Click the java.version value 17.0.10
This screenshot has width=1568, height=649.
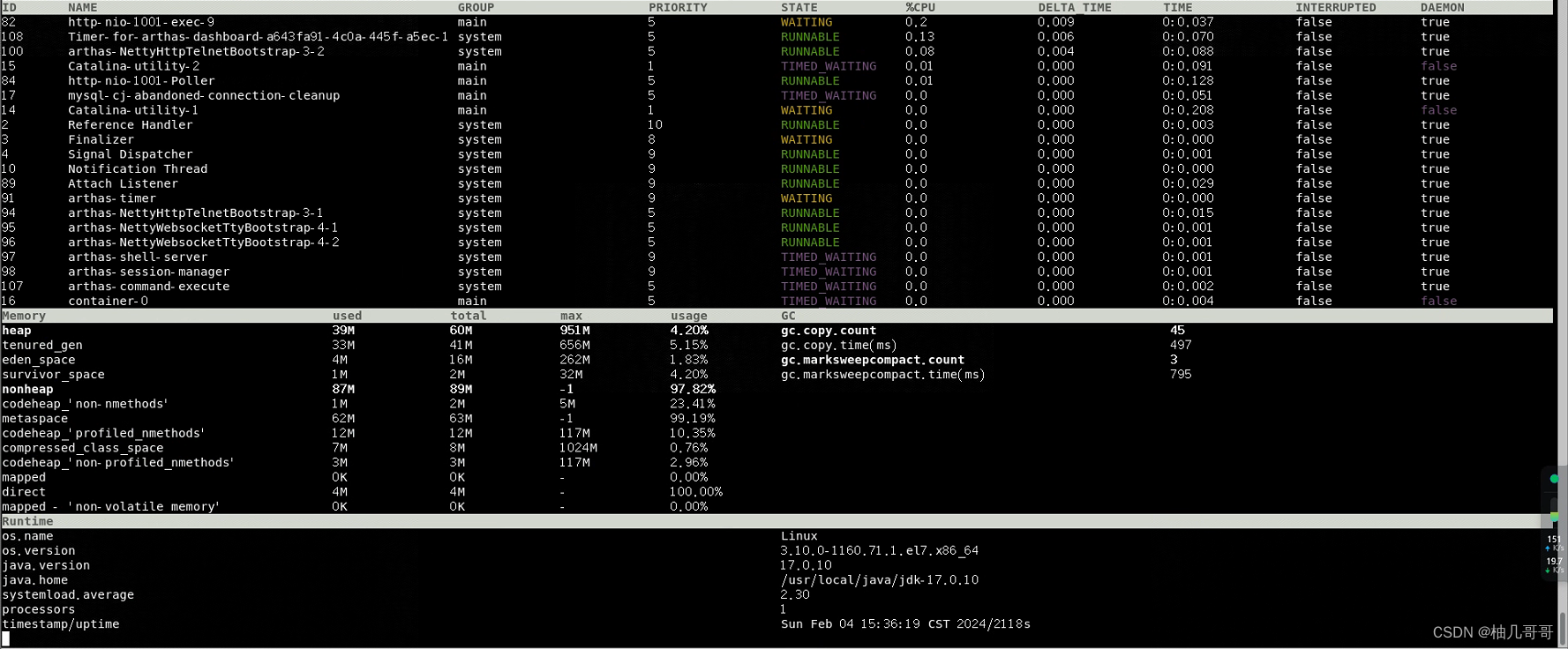pyautogui.click(x=807, y=565)
